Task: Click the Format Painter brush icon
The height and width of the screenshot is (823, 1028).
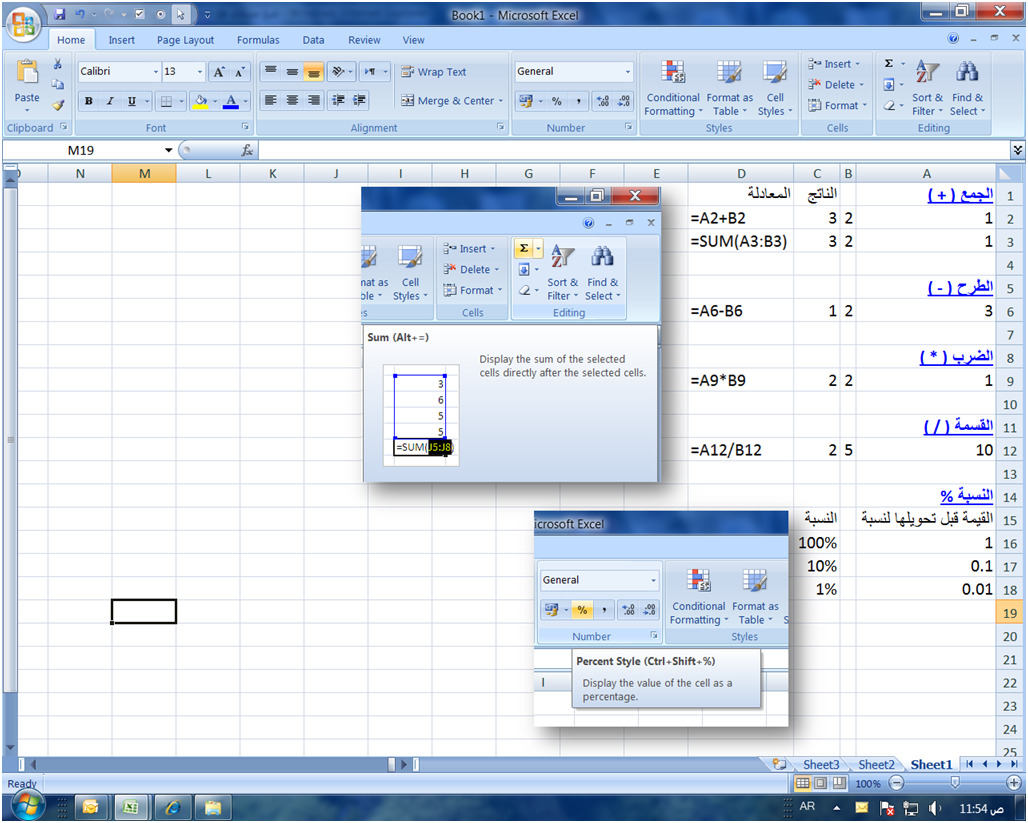Action: point(57,104)
